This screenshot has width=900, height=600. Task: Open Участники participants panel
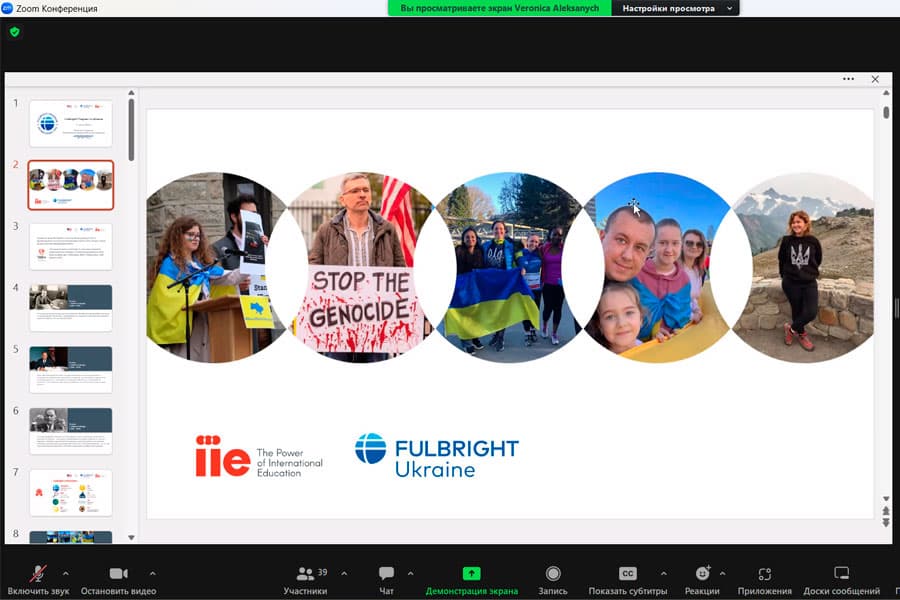305,580
